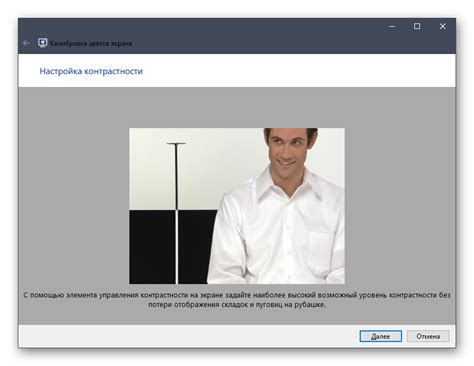Click the back arrow in title bar
This screenshot has height=366, width=474.
pos(26,43)
